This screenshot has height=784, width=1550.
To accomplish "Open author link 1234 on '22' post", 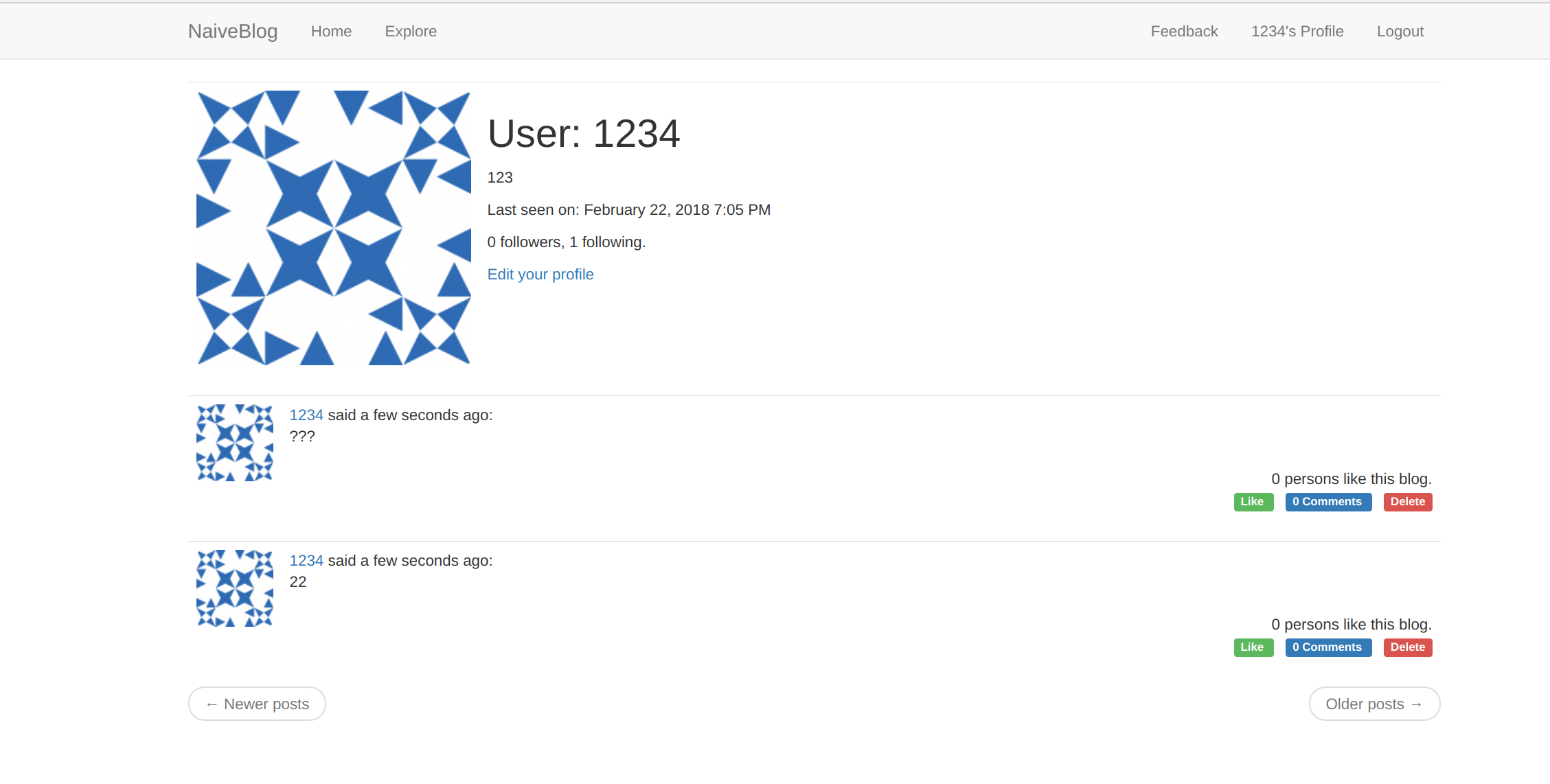I will (306, 560).
